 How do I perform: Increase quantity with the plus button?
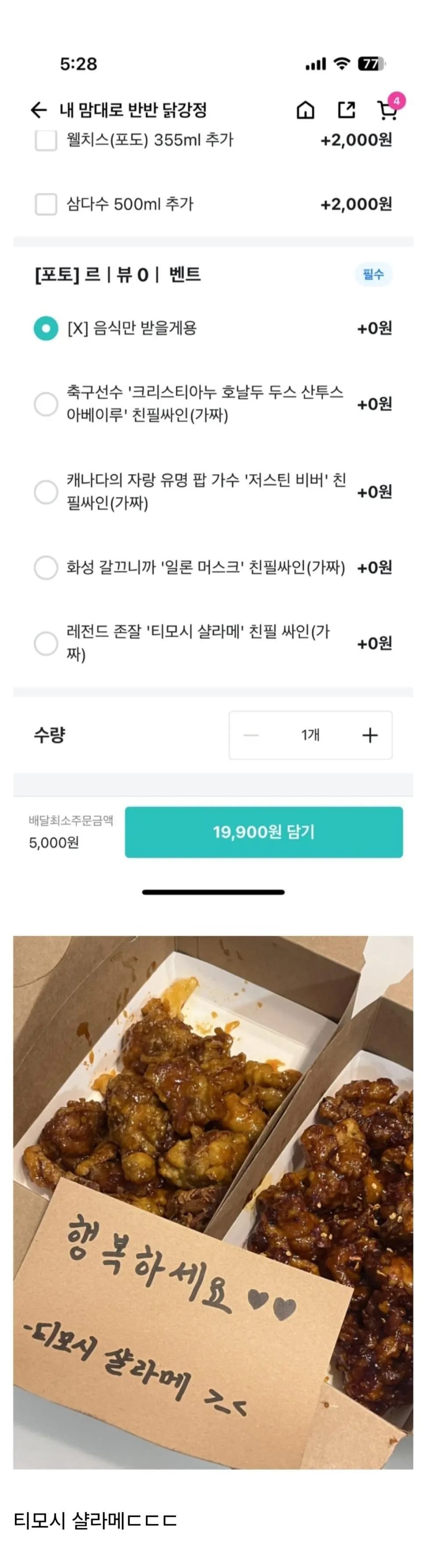370,735
